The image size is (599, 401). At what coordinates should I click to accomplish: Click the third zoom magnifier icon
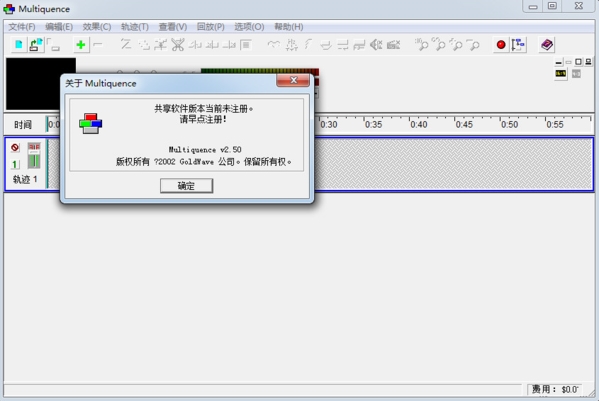tap(456, 45)
